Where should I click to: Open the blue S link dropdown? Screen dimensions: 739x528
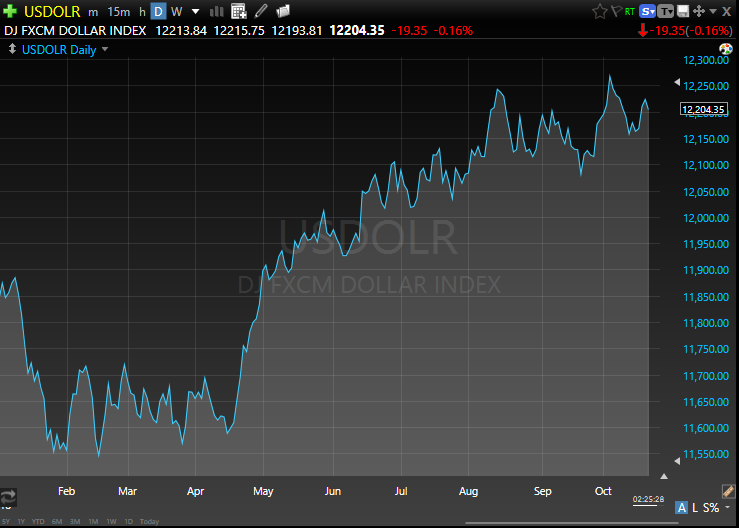(x=648, y=11)
